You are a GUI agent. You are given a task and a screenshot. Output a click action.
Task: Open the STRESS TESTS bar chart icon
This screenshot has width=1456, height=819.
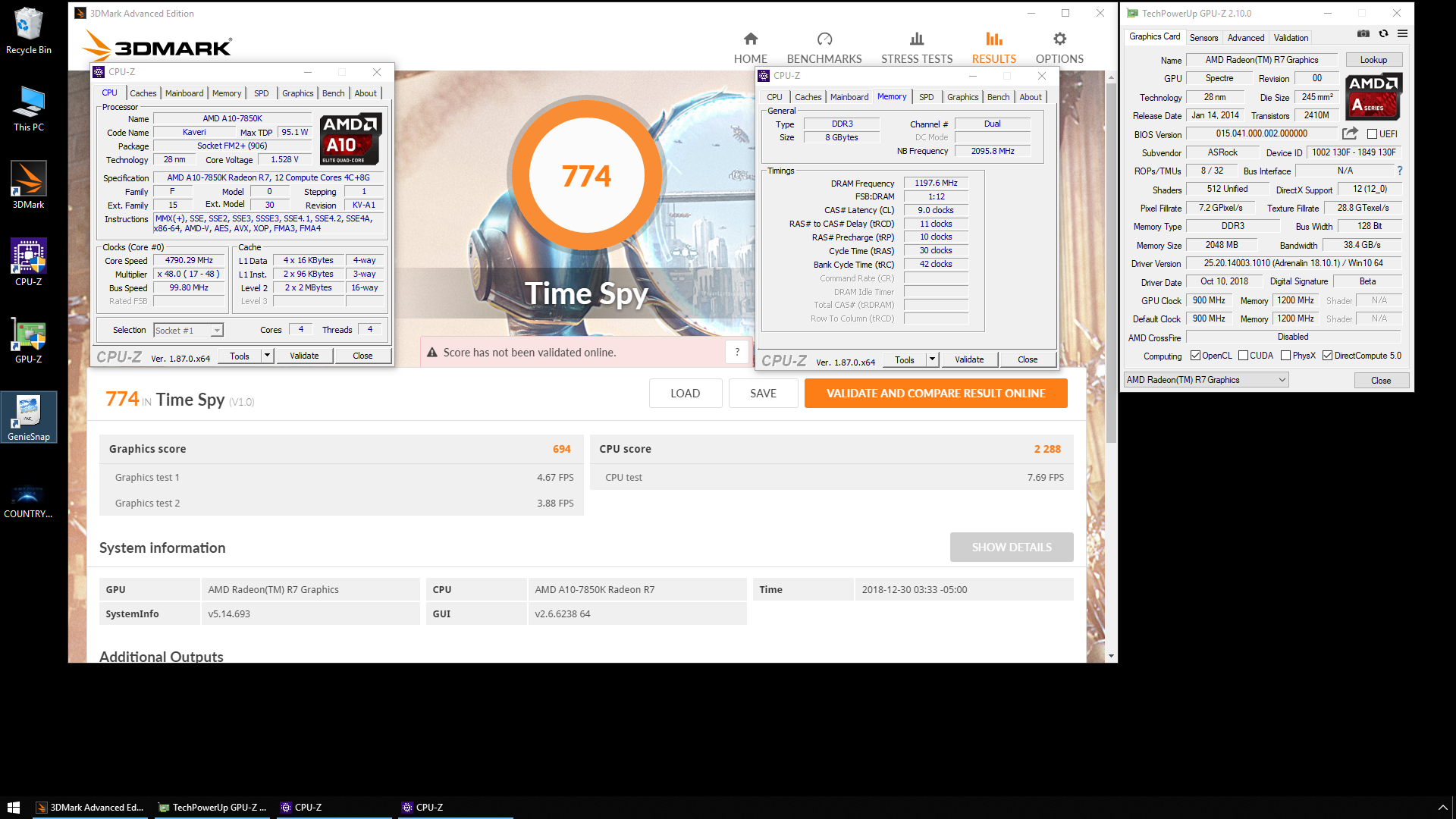[917, 39]
